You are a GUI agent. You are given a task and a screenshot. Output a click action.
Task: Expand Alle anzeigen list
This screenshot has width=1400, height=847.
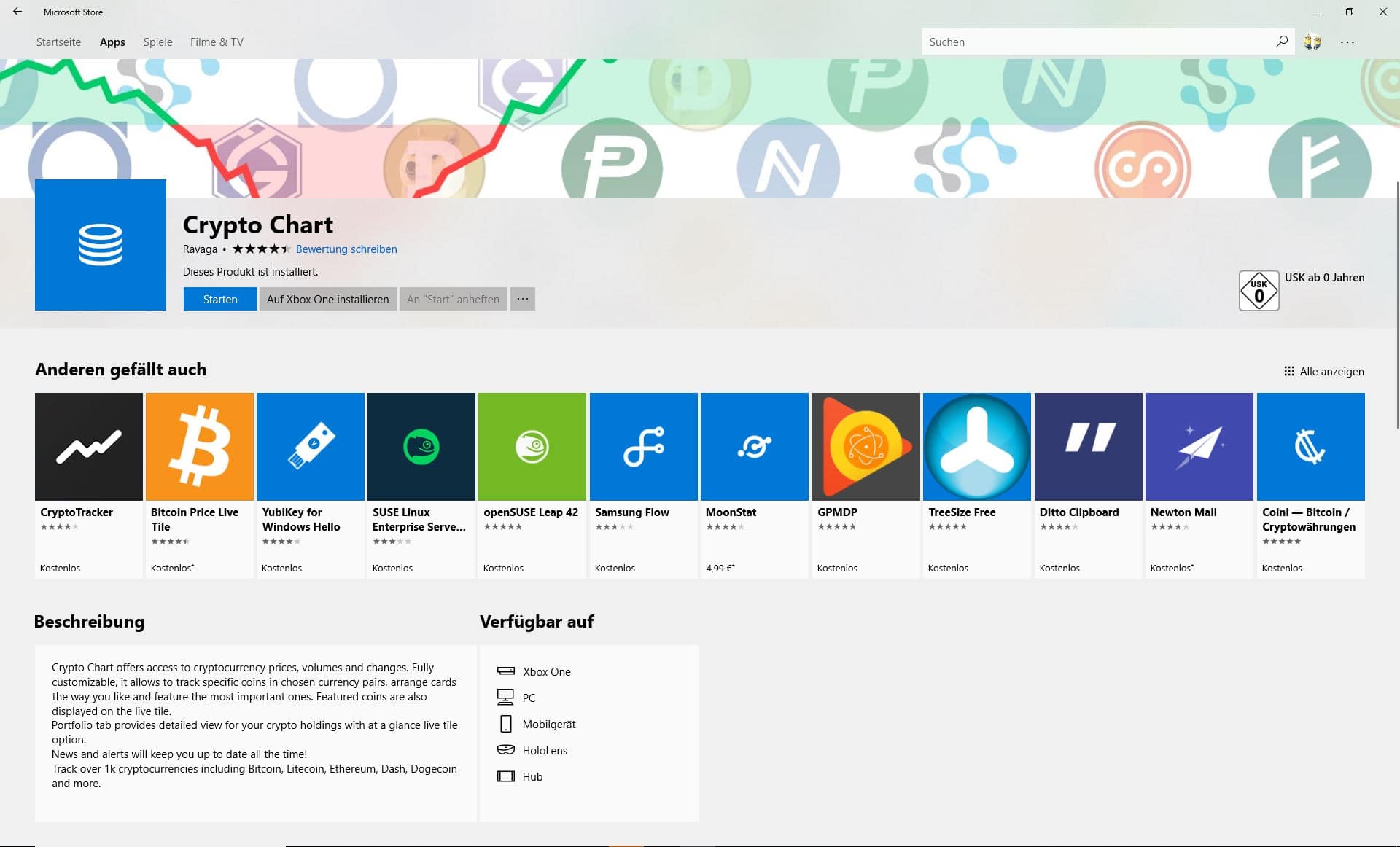point(1324,372)
